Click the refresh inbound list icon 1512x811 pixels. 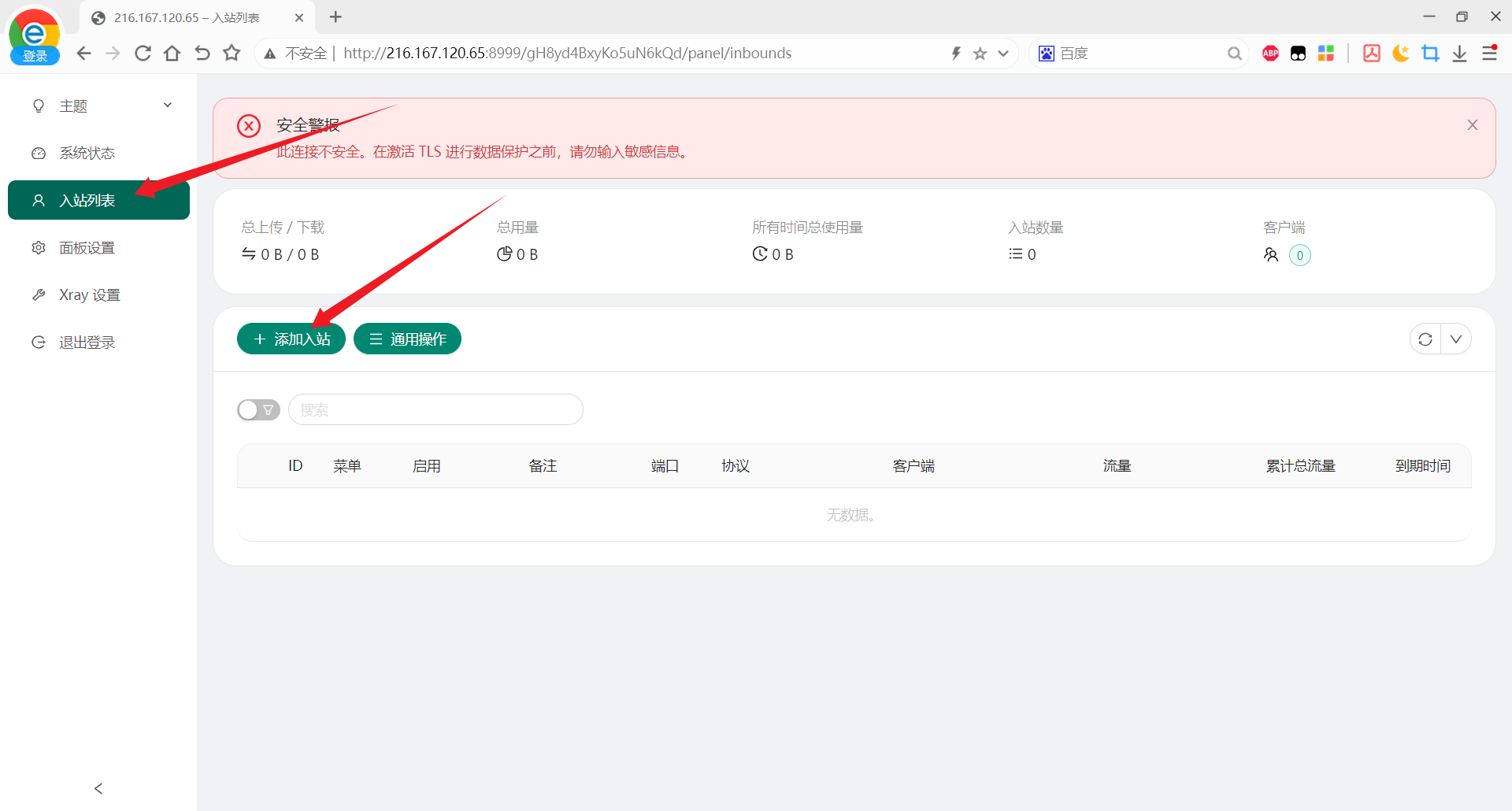[x=1425, y=339]
